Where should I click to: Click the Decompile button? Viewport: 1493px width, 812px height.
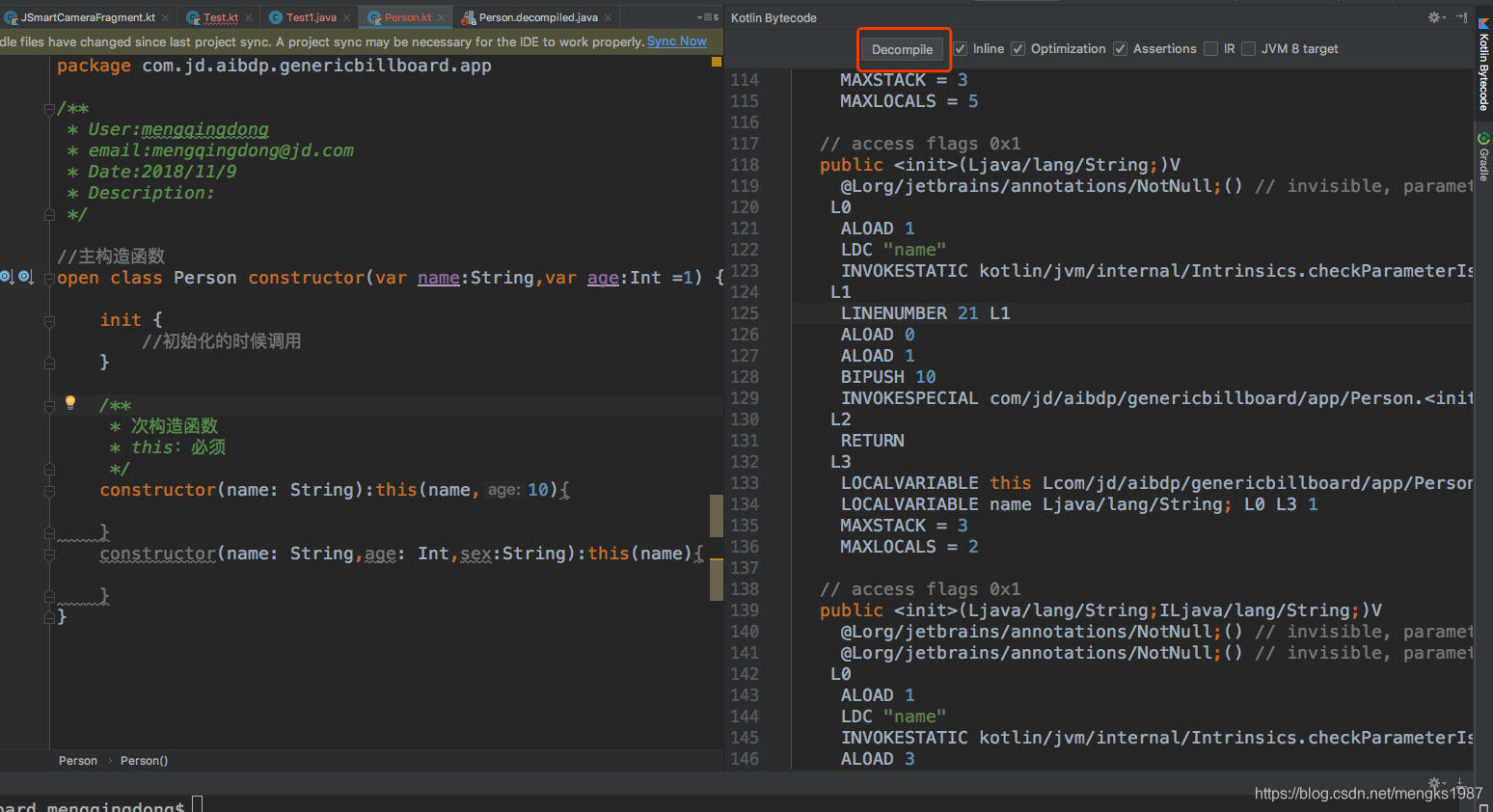click(x=903, y=49)
